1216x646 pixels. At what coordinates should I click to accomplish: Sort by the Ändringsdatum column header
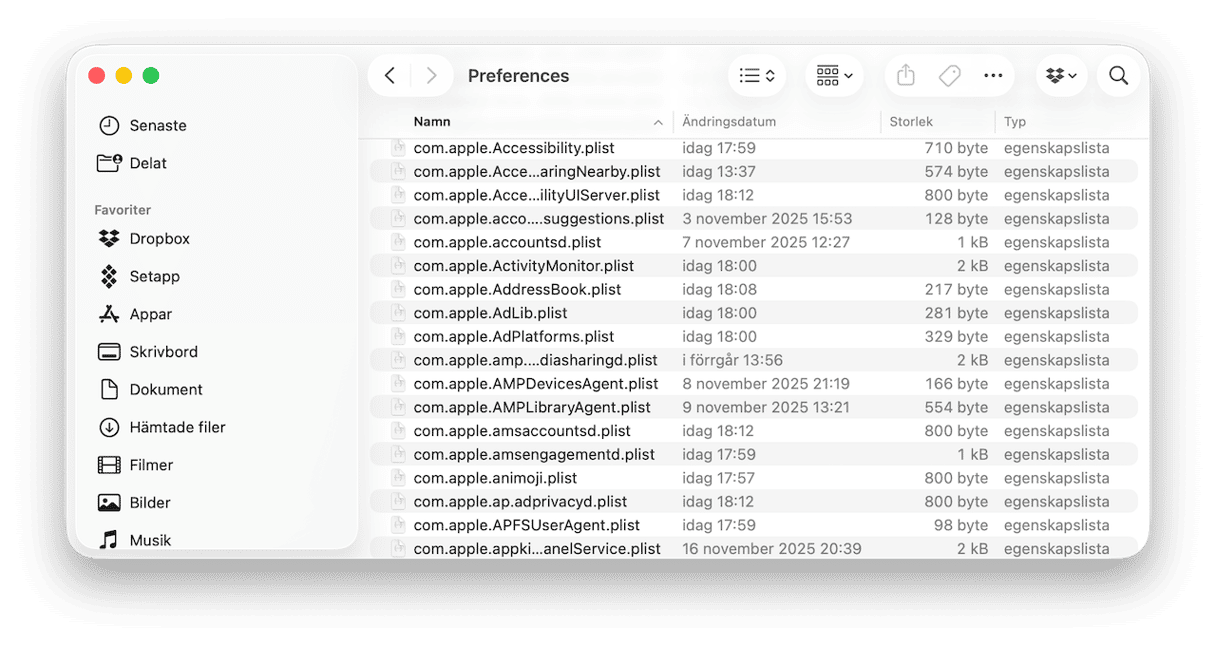729,122
